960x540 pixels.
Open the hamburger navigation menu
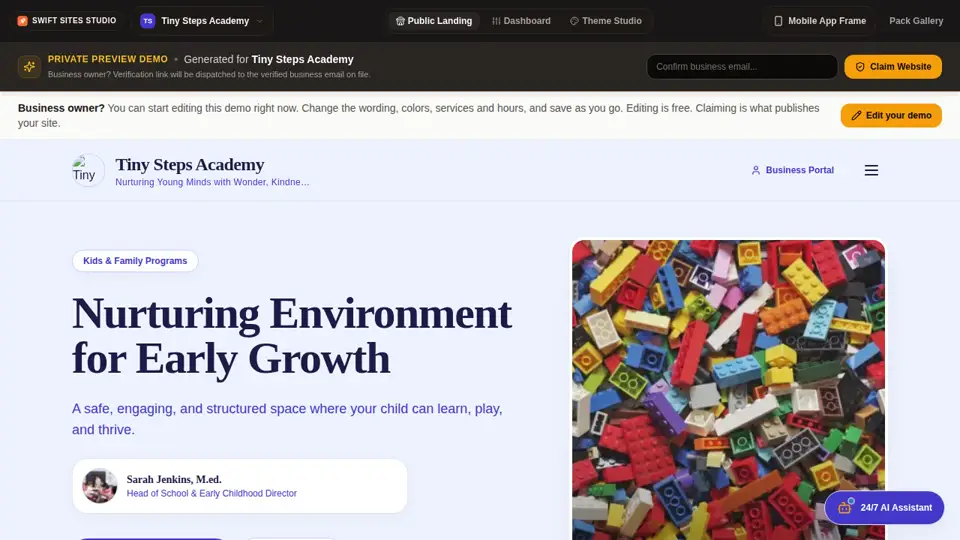click(871, 170)
